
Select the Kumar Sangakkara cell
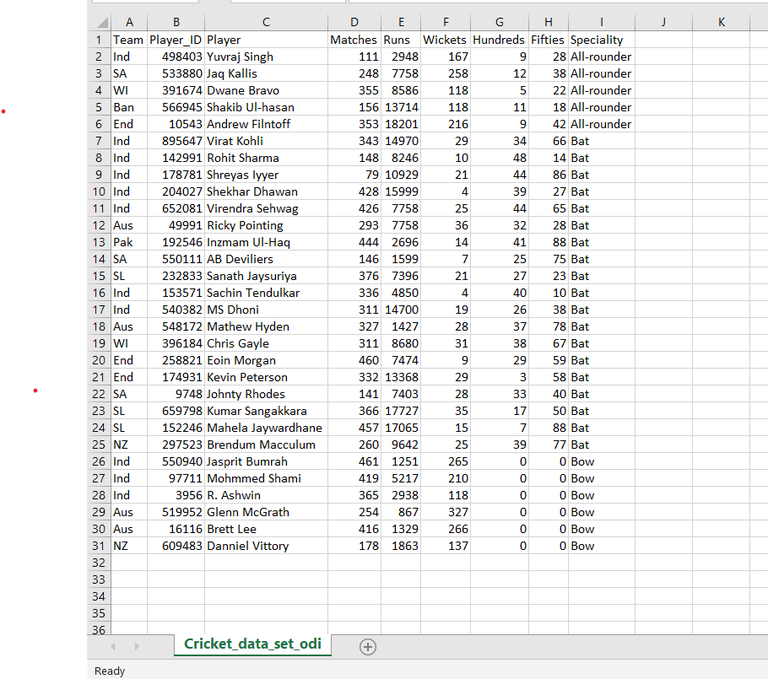[x=266, y=411]
